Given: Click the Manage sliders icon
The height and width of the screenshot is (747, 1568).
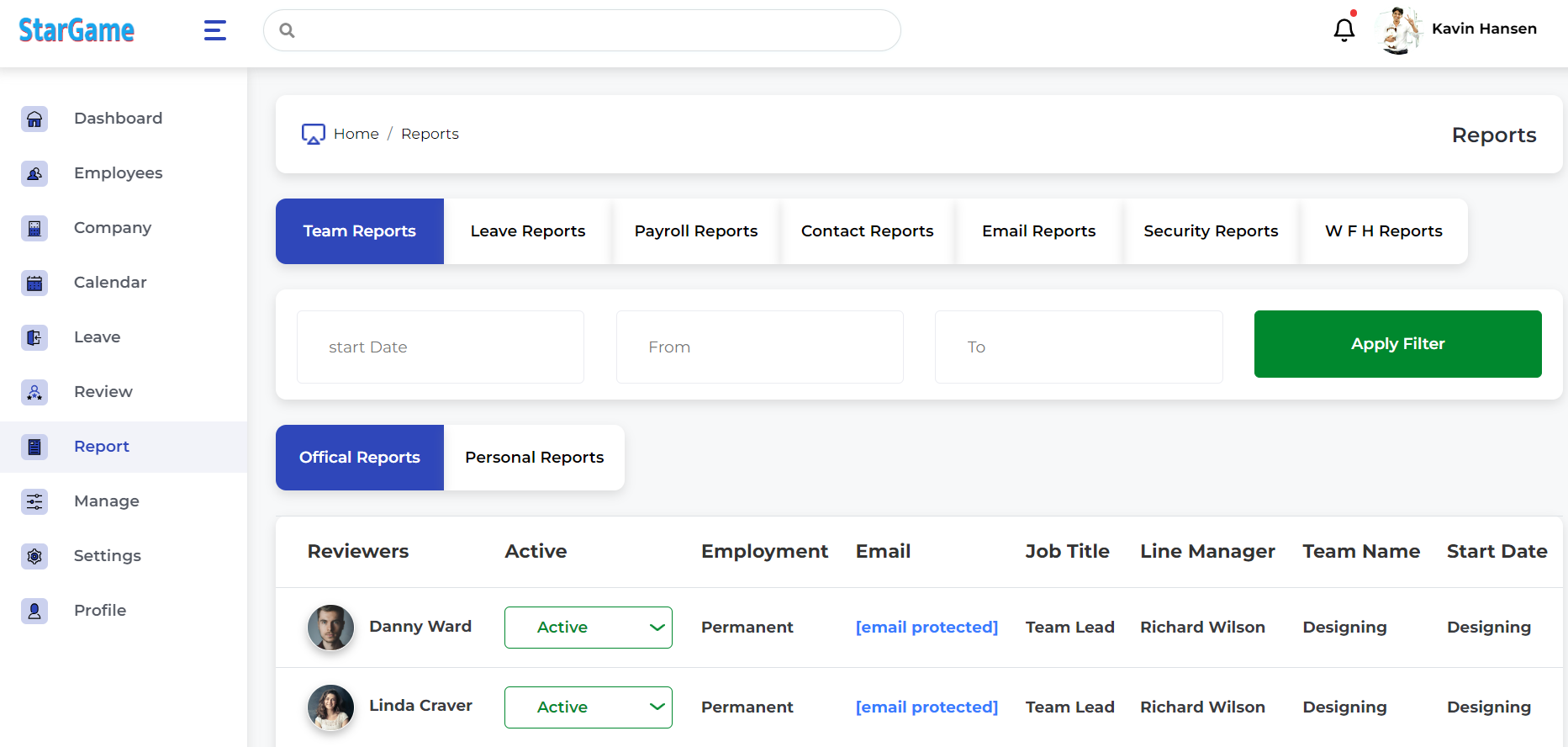Looking at the screenshot, I should pos(34,501).
